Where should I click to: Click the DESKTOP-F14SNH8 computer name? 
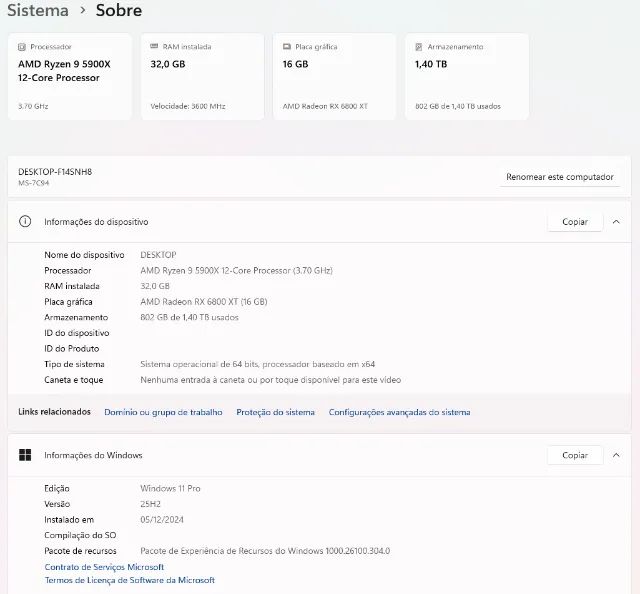(x=55, y=172)
